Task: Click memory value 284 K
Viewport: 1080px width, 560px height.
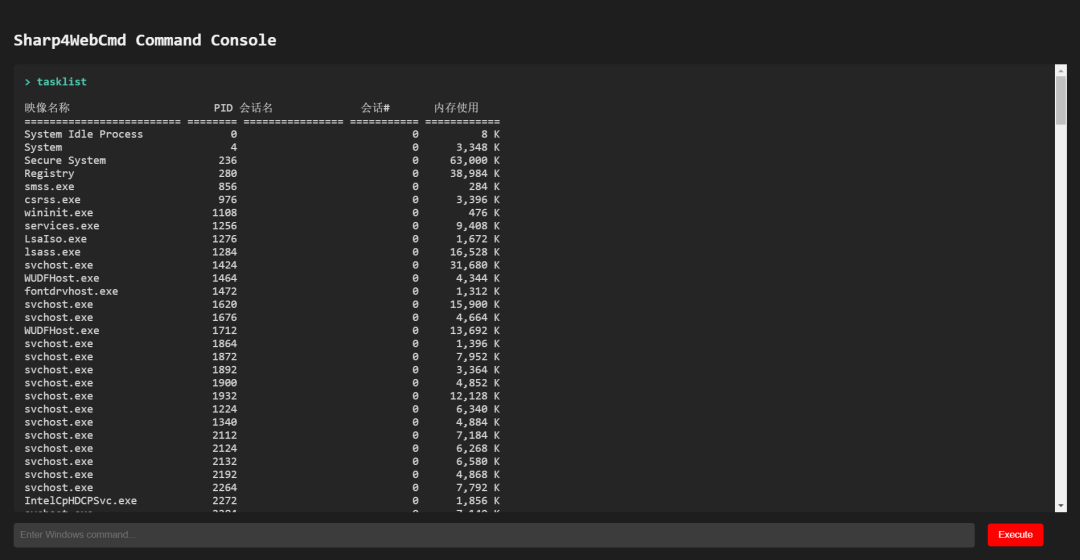Action: click(484, 187)
